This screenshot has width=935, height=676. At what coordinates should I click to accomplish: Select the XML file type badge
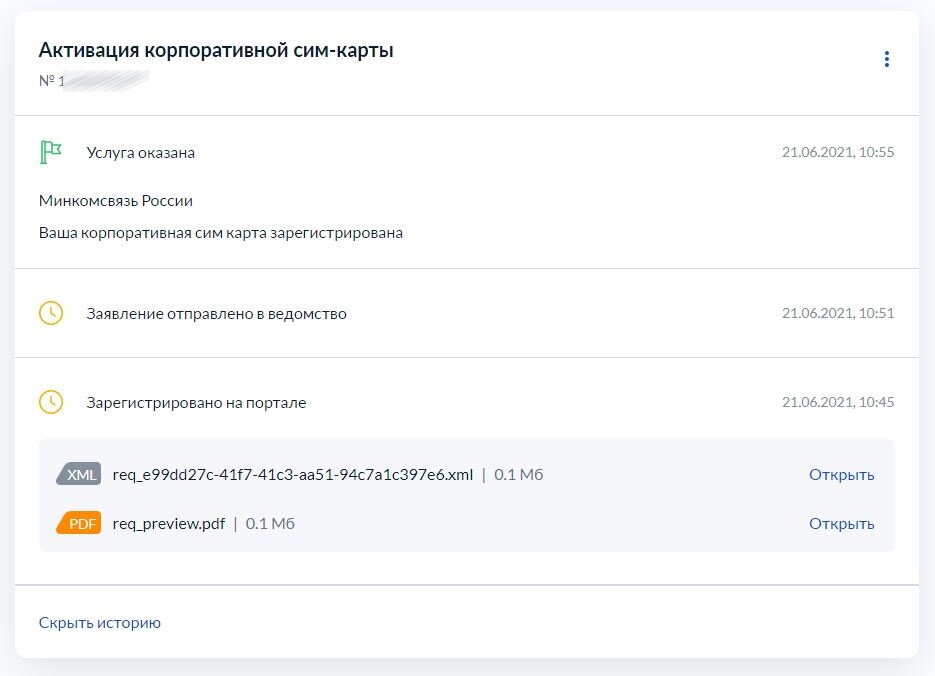point(81,474)
